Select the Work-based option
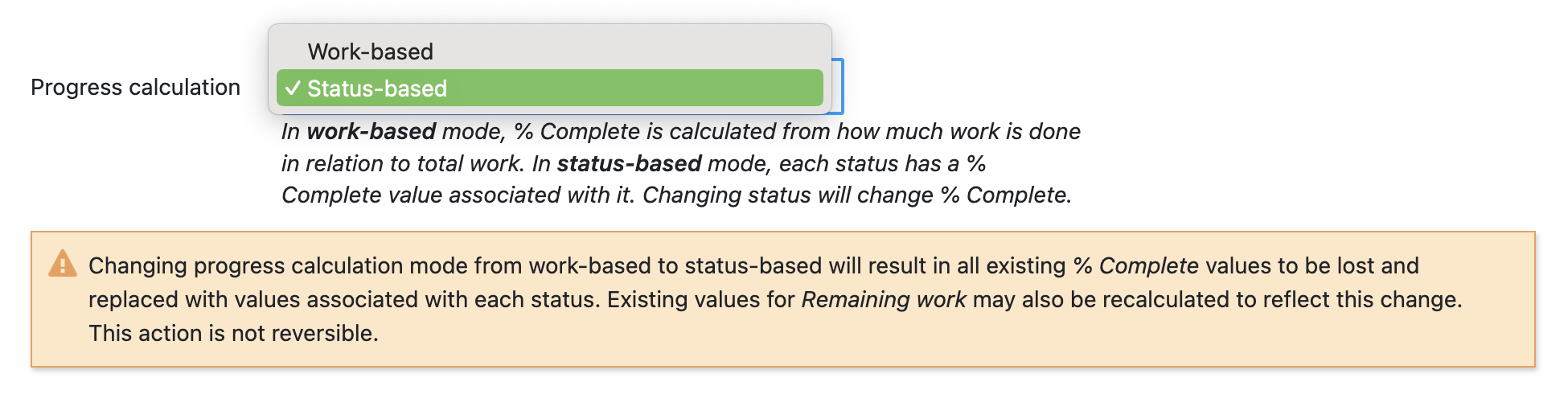Screen dimensions: 1568x415 click(371, 51)
